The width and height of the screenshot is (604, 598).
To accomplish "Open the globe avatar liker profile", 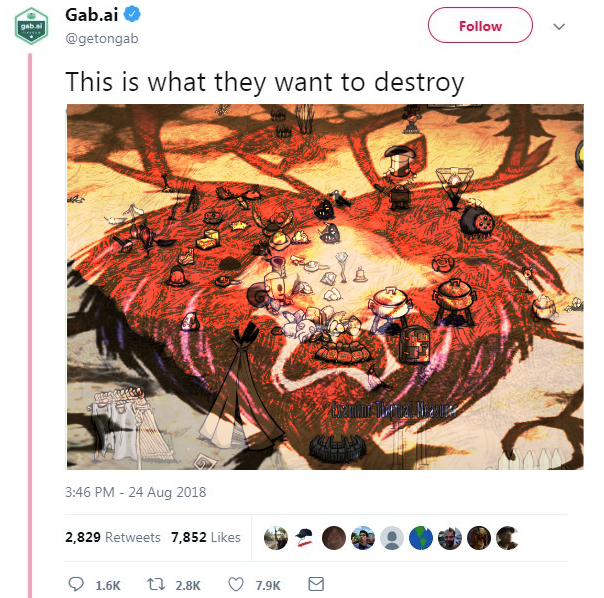I will 421,538.
